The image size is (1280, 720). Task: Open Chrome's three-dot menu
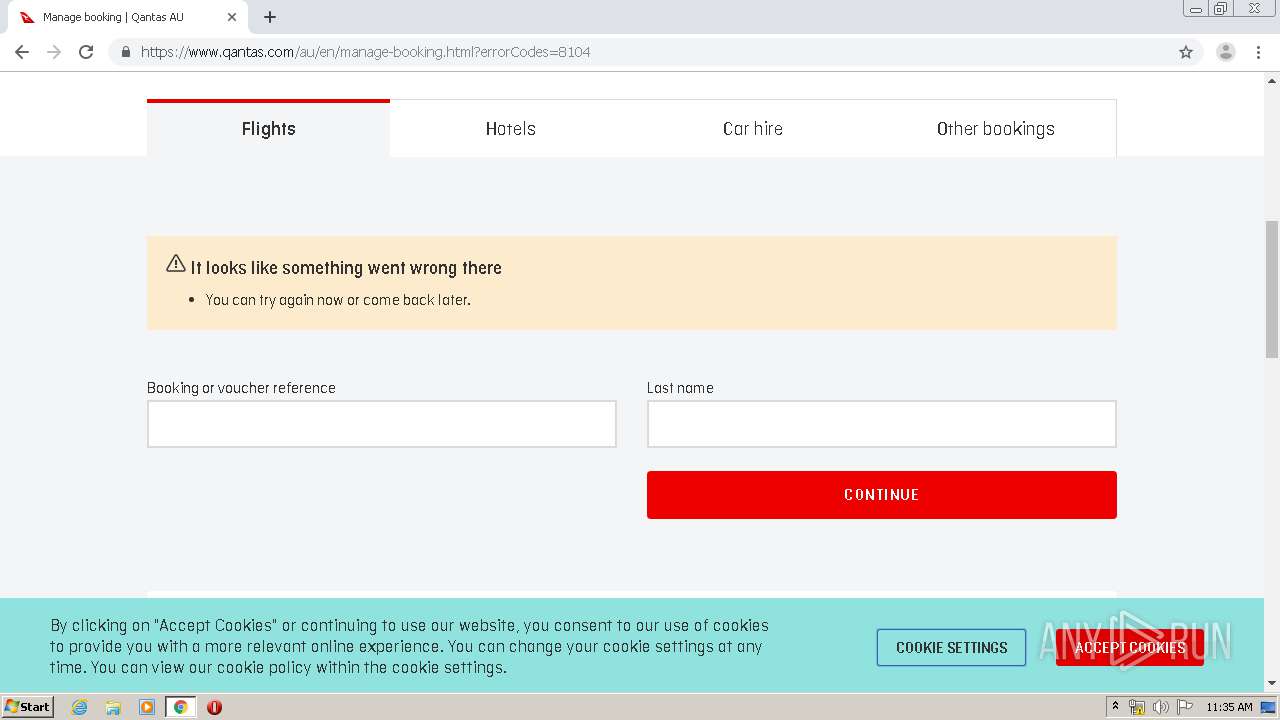click(1258, 52)
